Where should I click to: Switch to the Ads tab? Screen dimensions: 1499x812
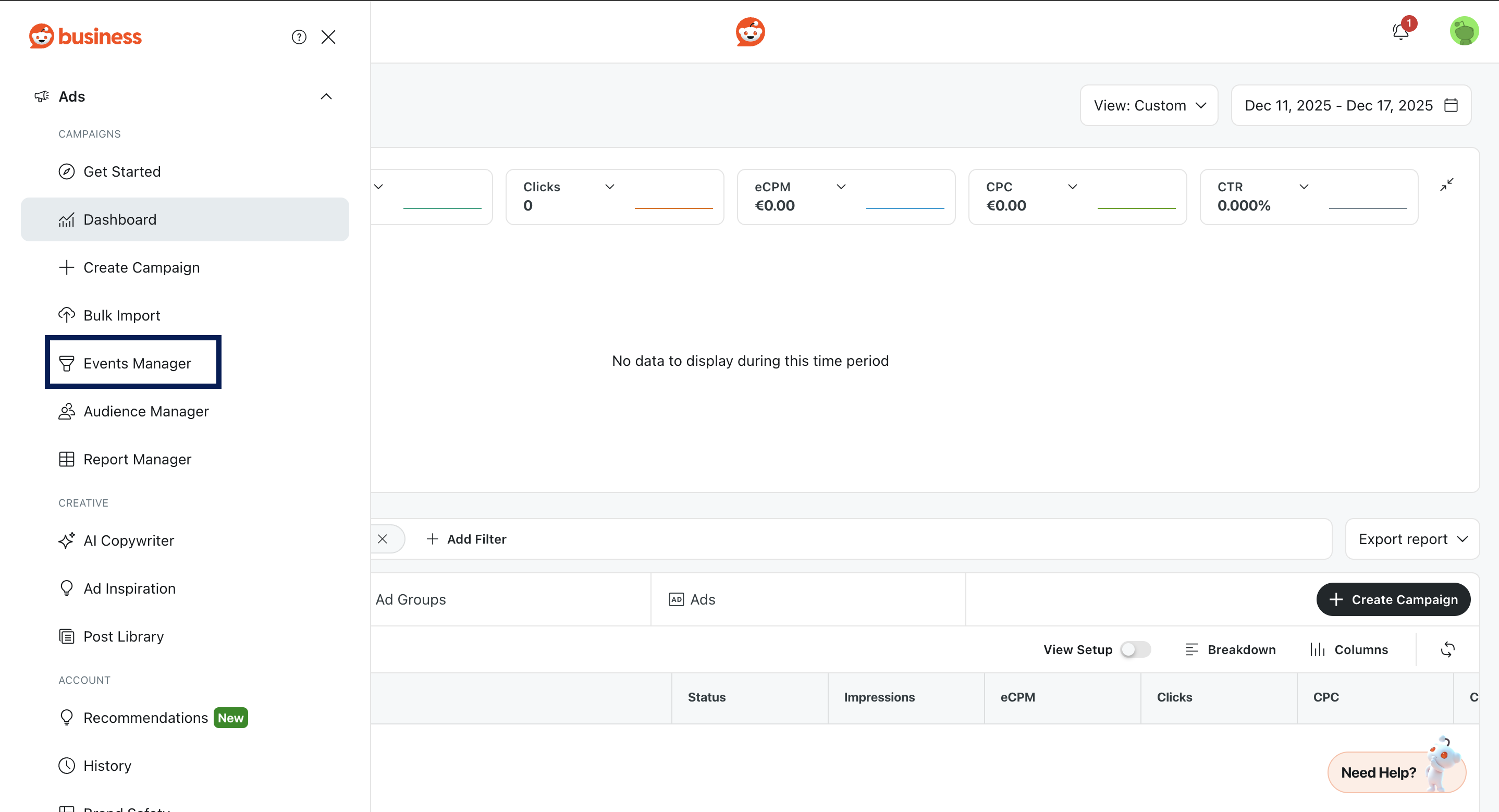(x=692, y=599)
